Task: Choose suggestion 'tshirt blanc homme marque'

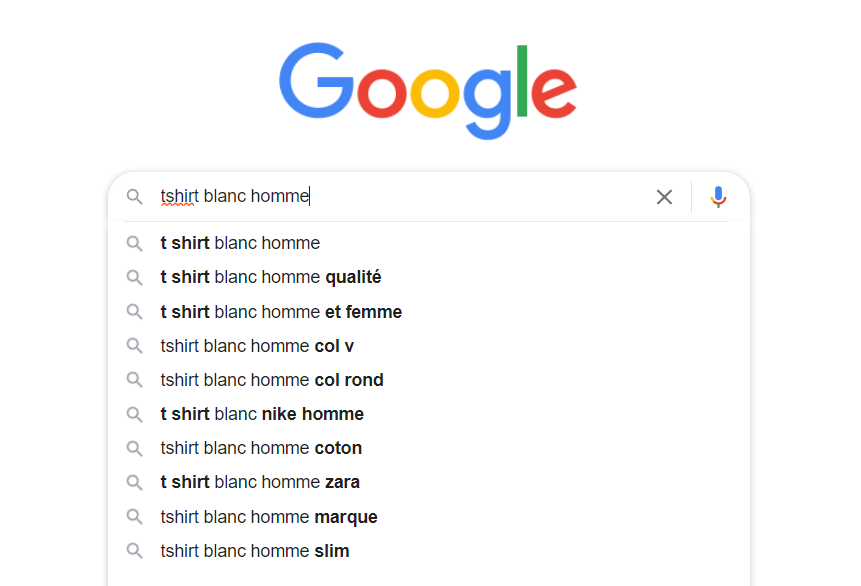Action: (x=428, y=517)
